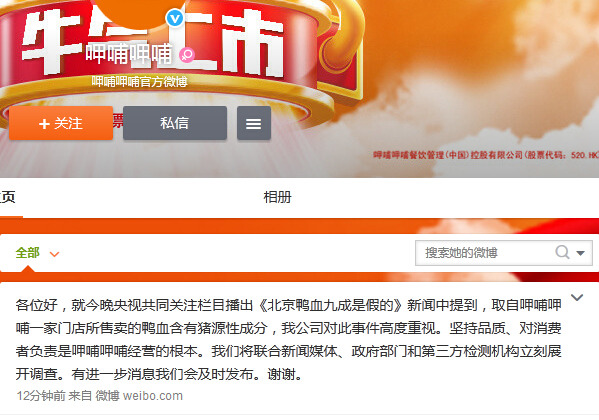Click the 私信 private message button

click(x=175, y=123)
